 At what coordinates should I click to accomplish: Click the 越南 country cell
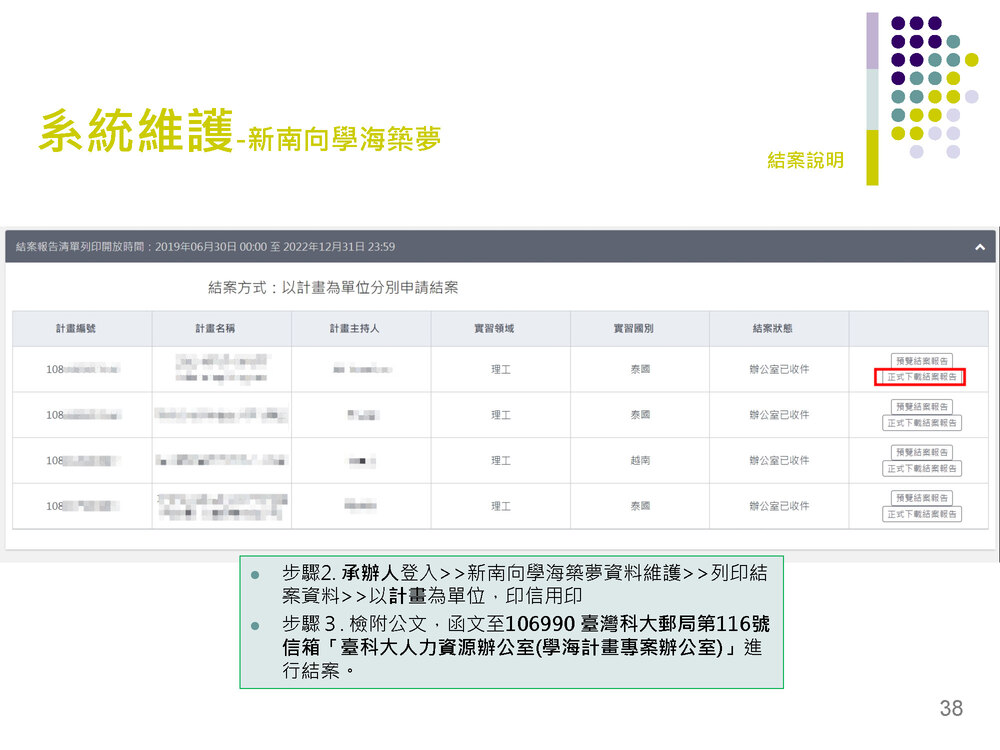(640, 461)
